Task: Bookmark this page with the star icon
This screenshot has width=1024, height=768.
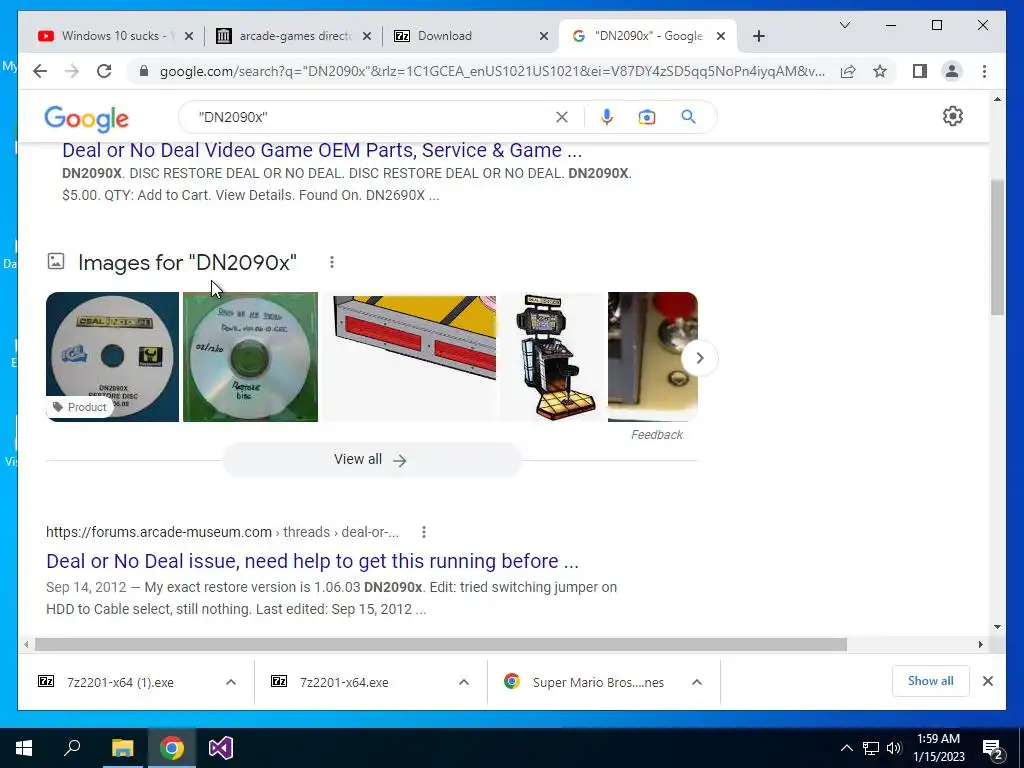Action: pyautogui.click(x=880, y=71)
